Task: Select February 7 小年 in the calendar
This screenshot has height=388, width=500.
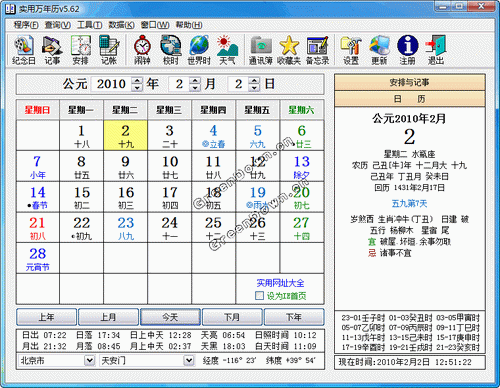Action: tap(38, 166)
